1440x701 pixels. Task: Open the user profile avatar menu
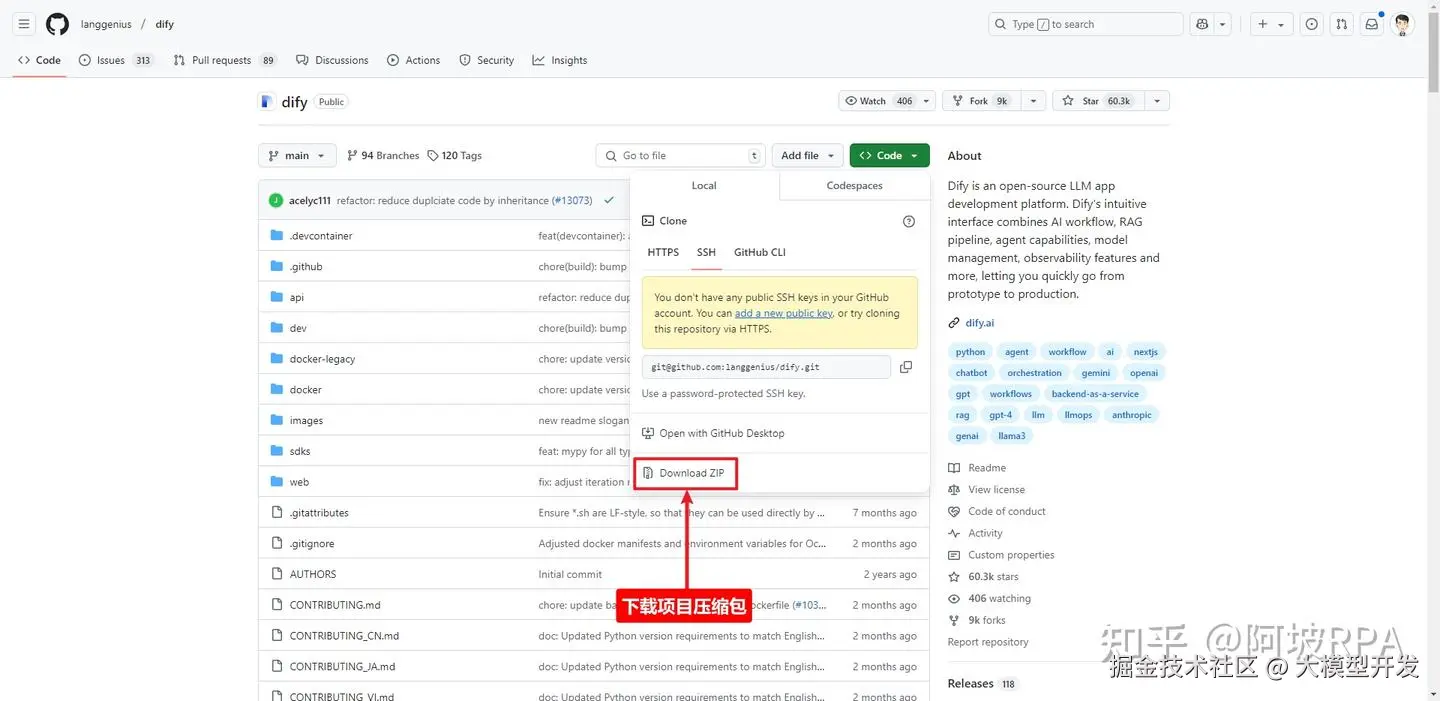(x=1403, y=24)
